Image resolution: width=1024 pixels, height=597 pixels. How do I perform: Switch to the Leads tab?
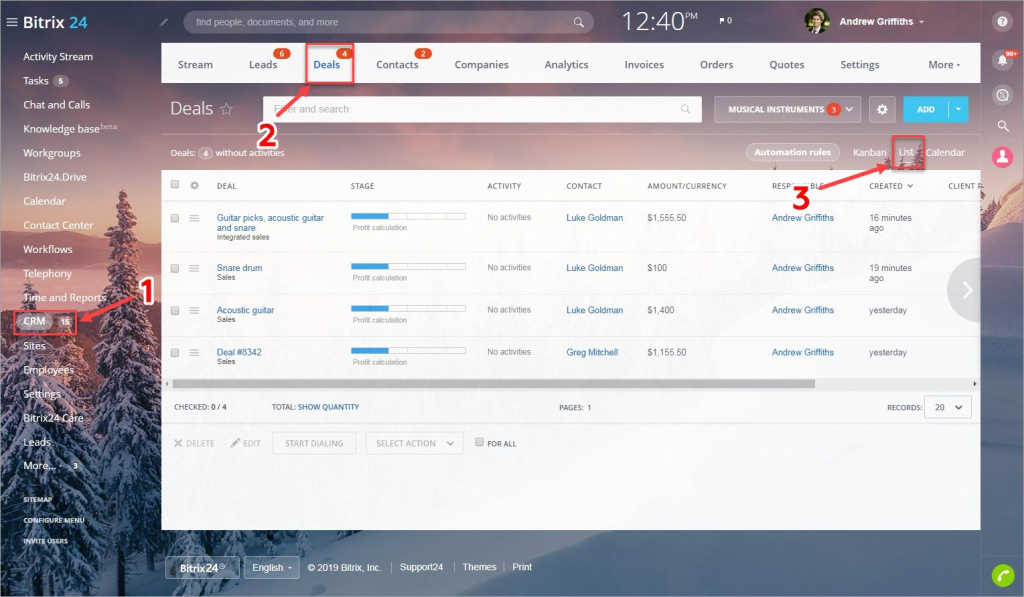[263, 65]
